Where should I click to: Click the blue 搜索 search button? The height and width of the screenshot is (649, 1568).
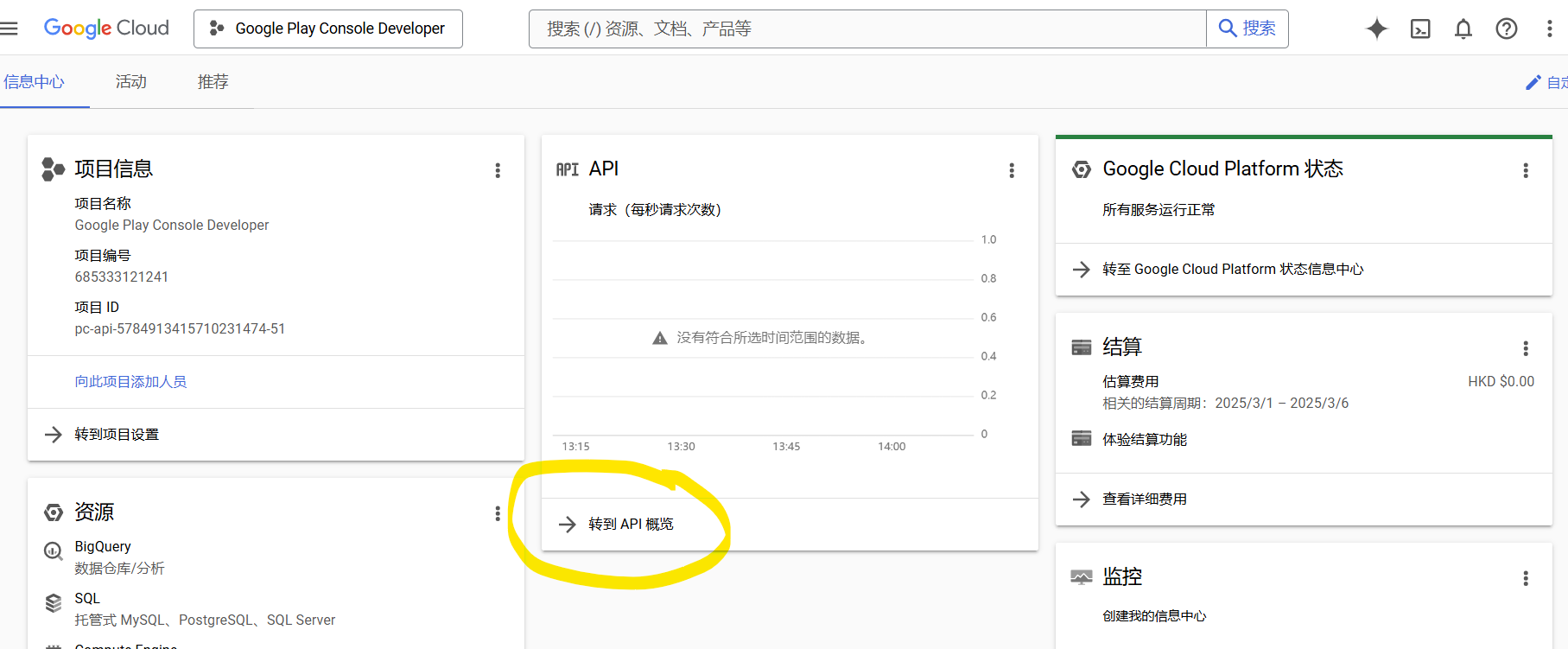click(x=1247, y=29)
